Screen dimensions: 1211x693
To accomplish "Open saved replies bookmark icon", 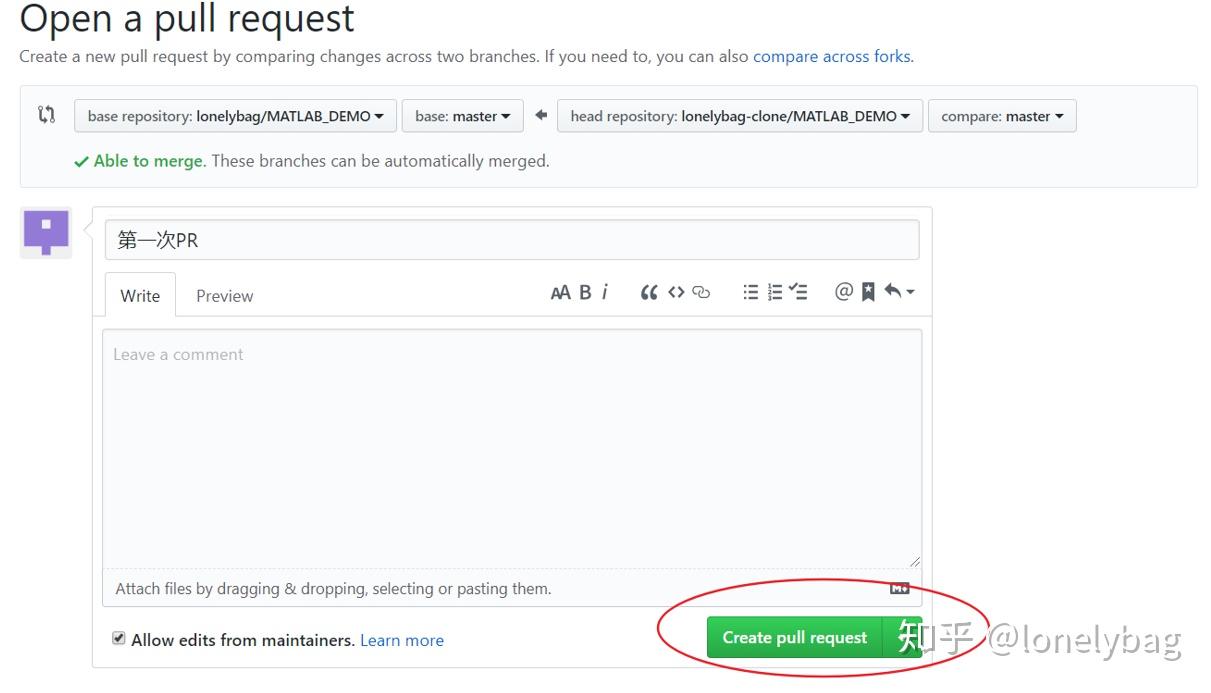I will (866, 291).
